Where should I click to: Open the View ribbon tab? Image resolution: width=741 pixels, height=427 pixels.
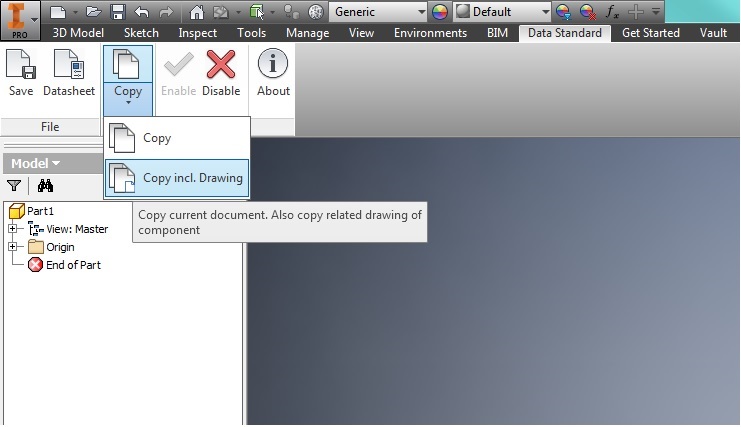tap(362, 33)
